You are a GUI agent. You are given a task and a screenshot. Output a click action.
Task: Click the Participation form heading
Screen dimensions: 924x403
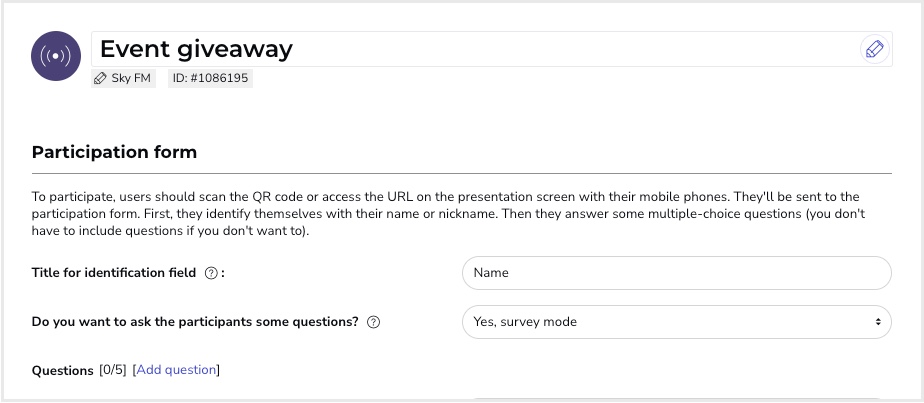point(114,153)
